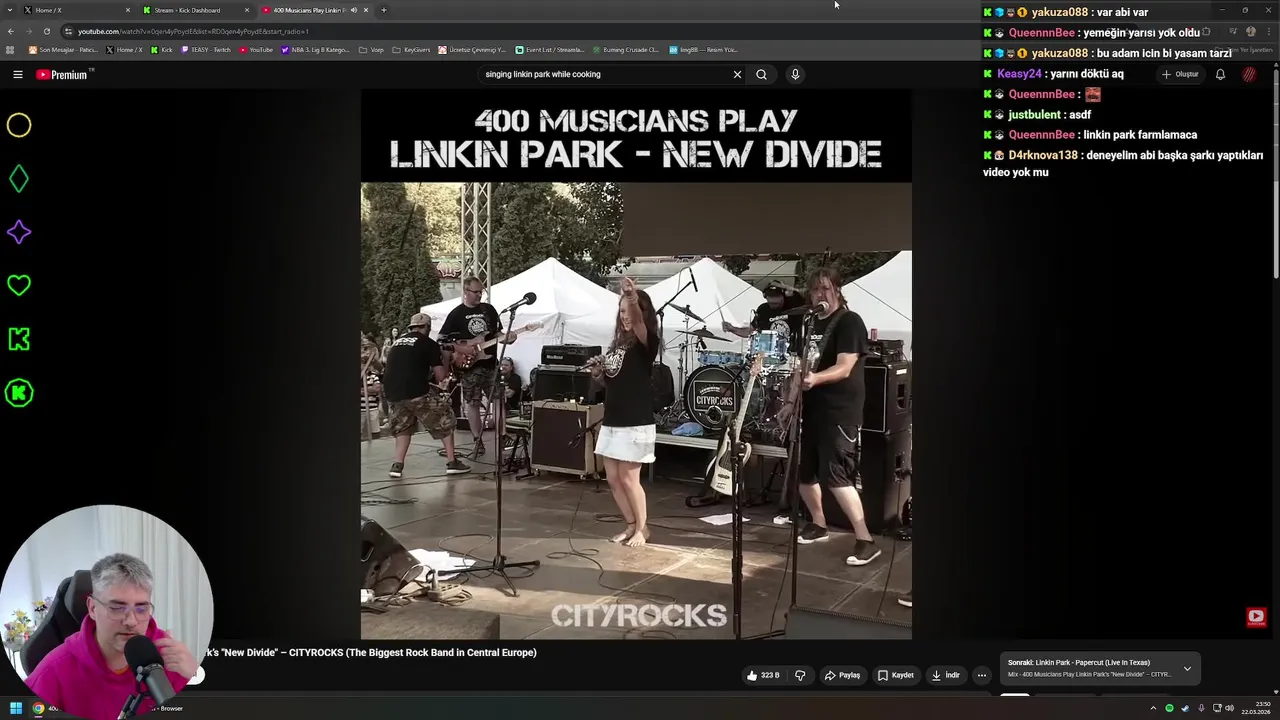Click the username Keasy24 in chat
This screenshot has width=1280, height=720.
click(x=1019, y=74)
